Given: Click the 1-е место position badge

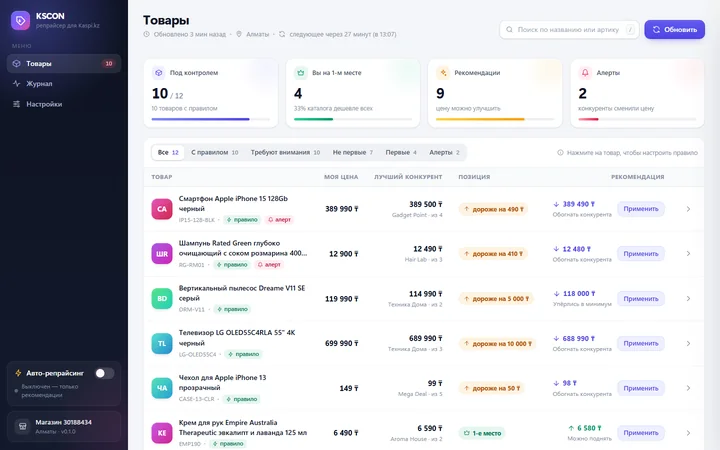Looking at the screenshot, I should coord(482,433).
